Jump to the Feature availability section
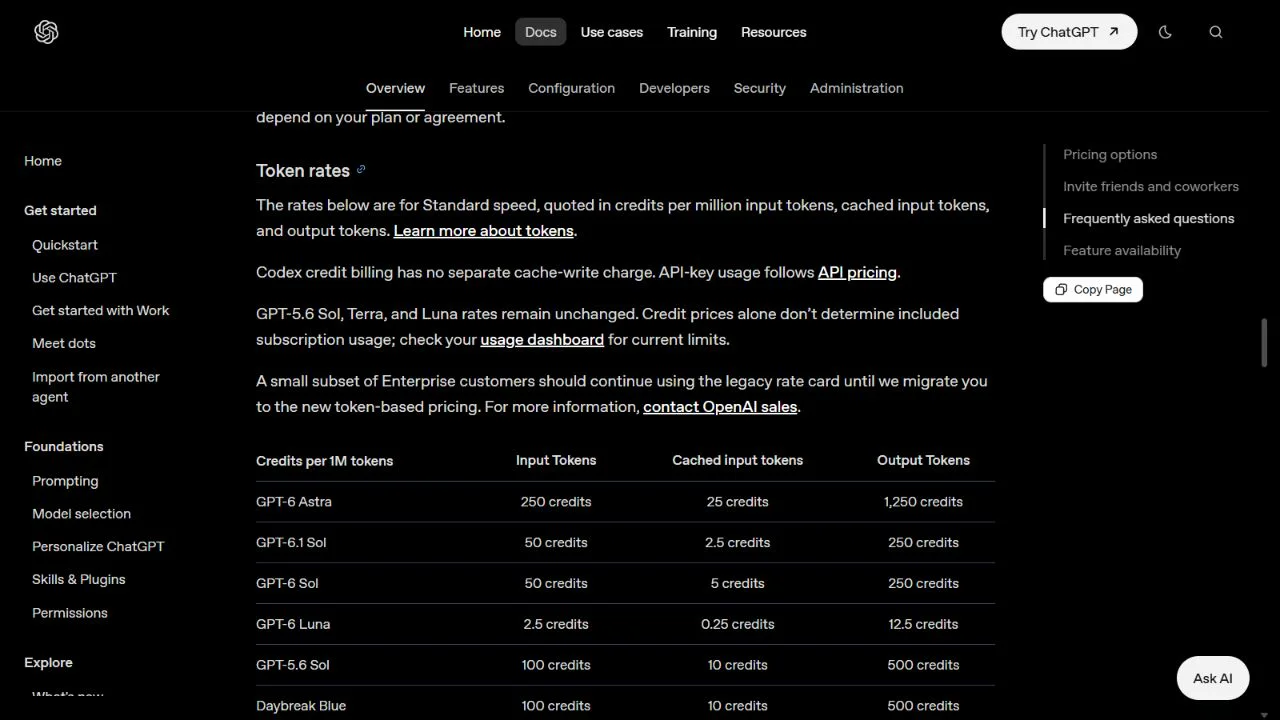 (1122, 251)
